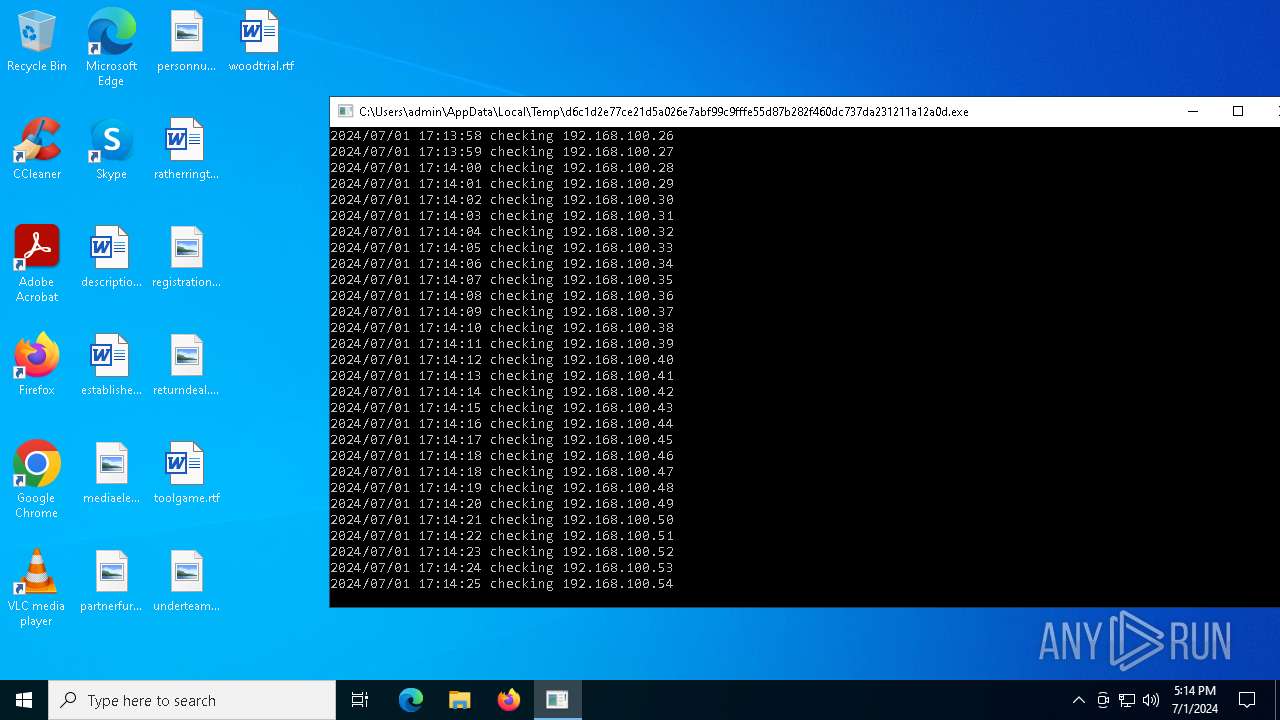
Task: Minimize the console window
Action: coord(1192,112)
